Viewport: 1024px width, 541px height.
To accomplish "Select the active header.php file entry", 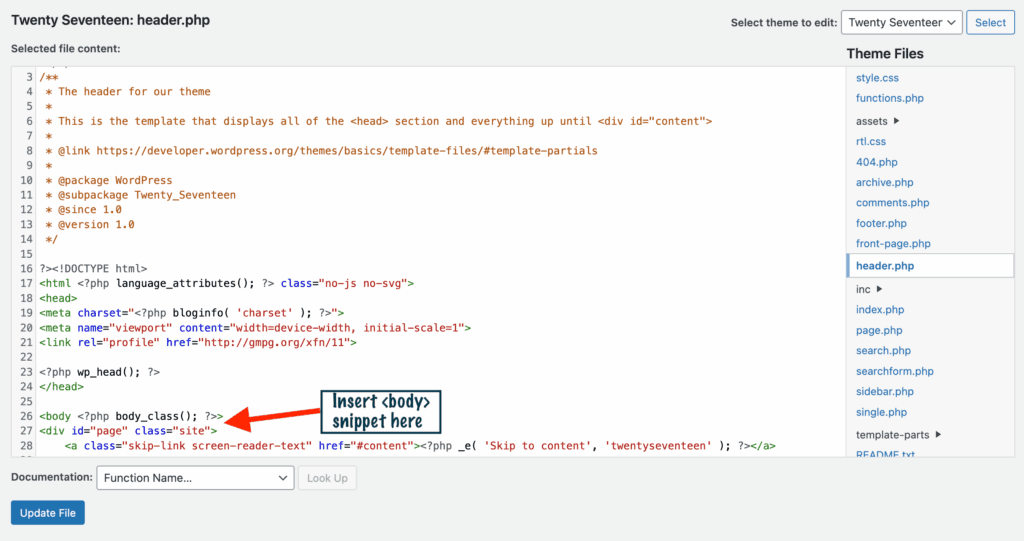I will pos(930,266).
